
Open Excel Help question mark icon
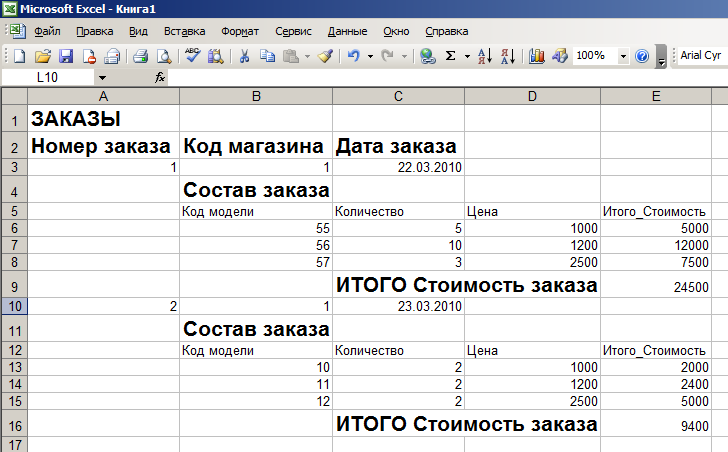[x=642, y=56]
